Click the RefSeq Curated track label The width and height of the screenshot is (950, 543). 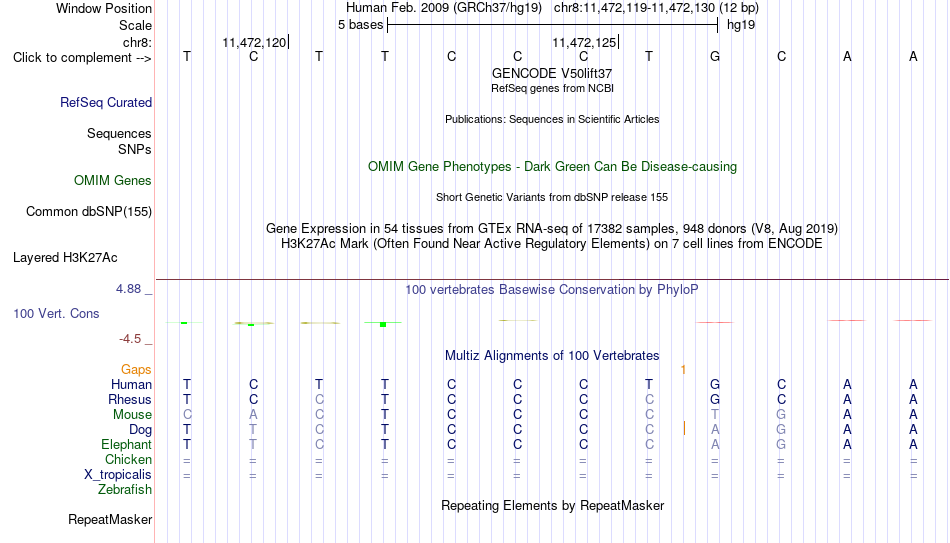106,102
